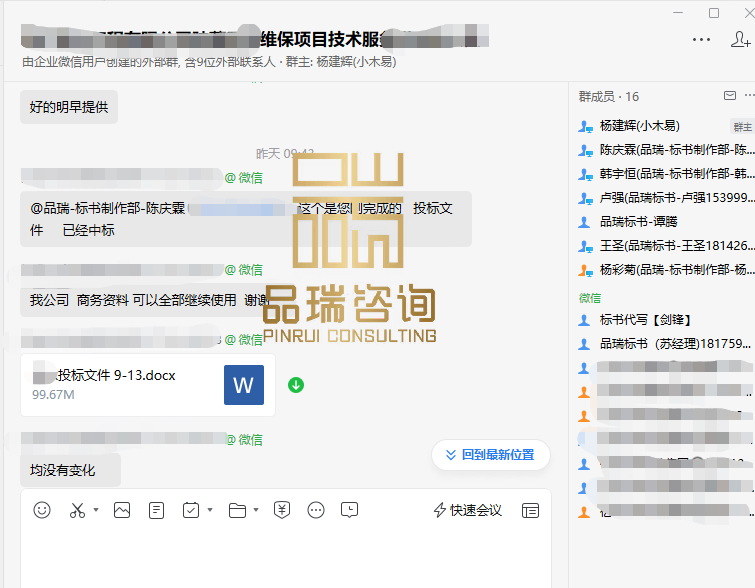Open the emoji picker in chat toolbar
Screen dimensions: 755x588
coord(42,510)
